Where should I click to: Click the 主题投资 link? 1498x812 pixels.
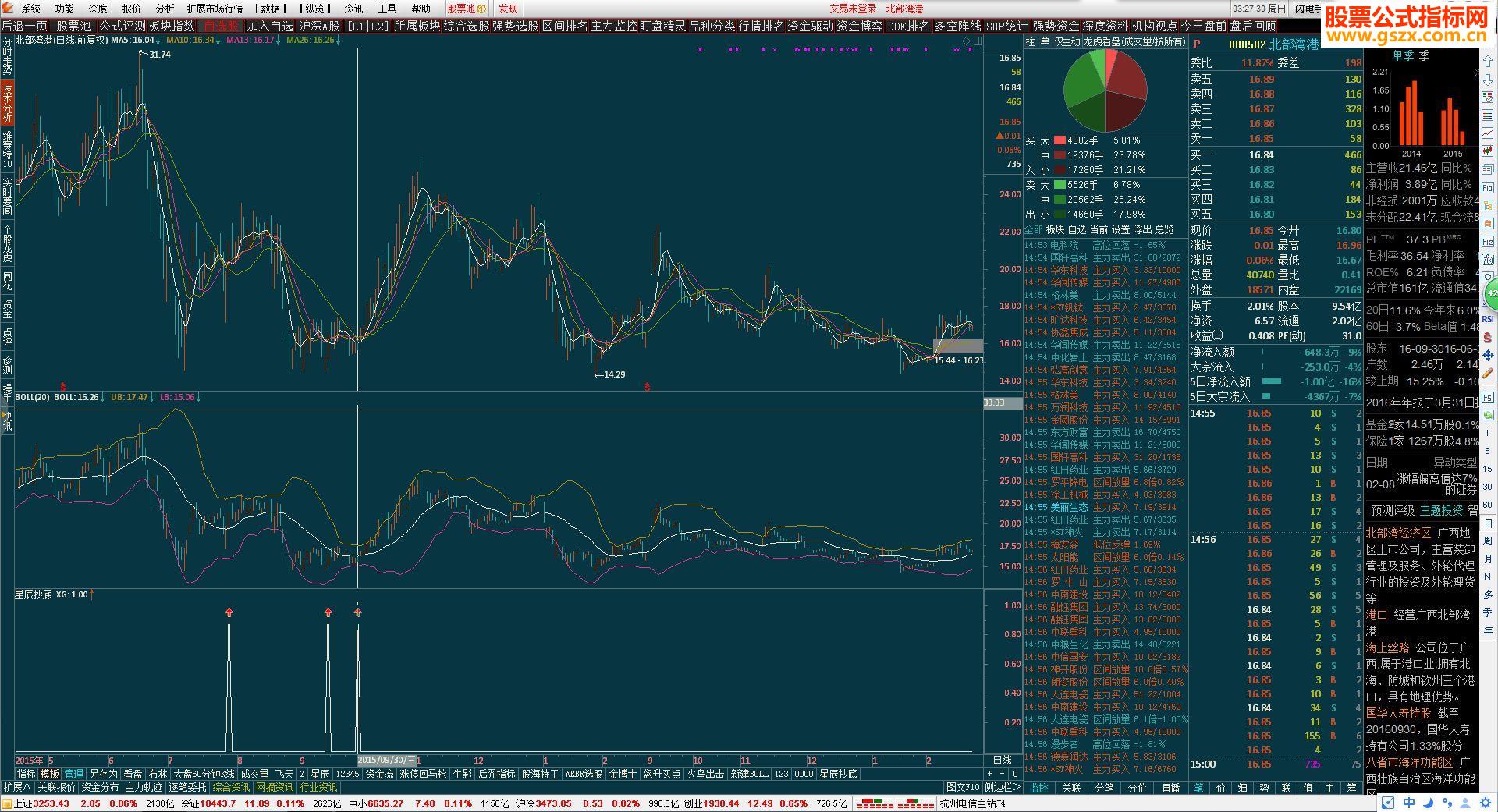(x=1441, y=510)
